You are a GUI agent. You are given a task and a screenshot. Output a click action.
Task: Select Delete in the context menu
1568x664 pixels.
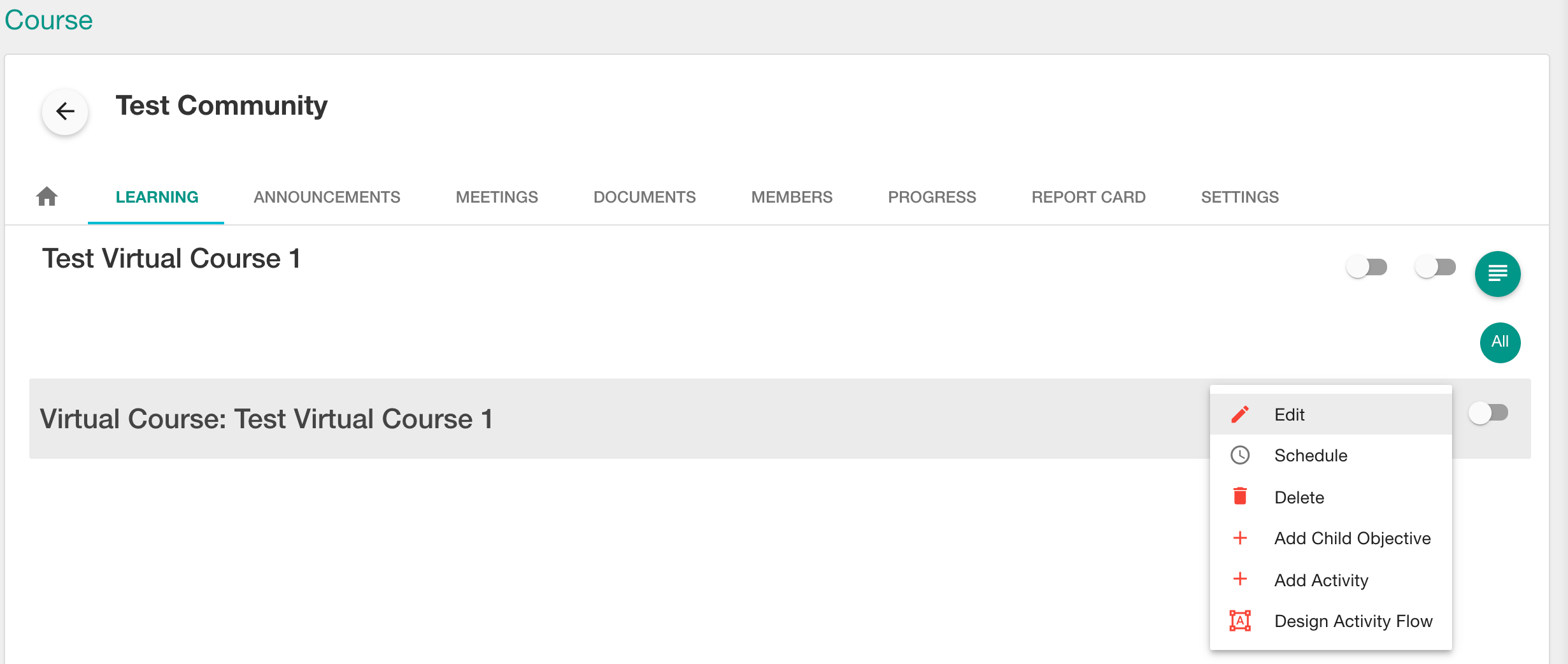click(x=1330, y=497)
